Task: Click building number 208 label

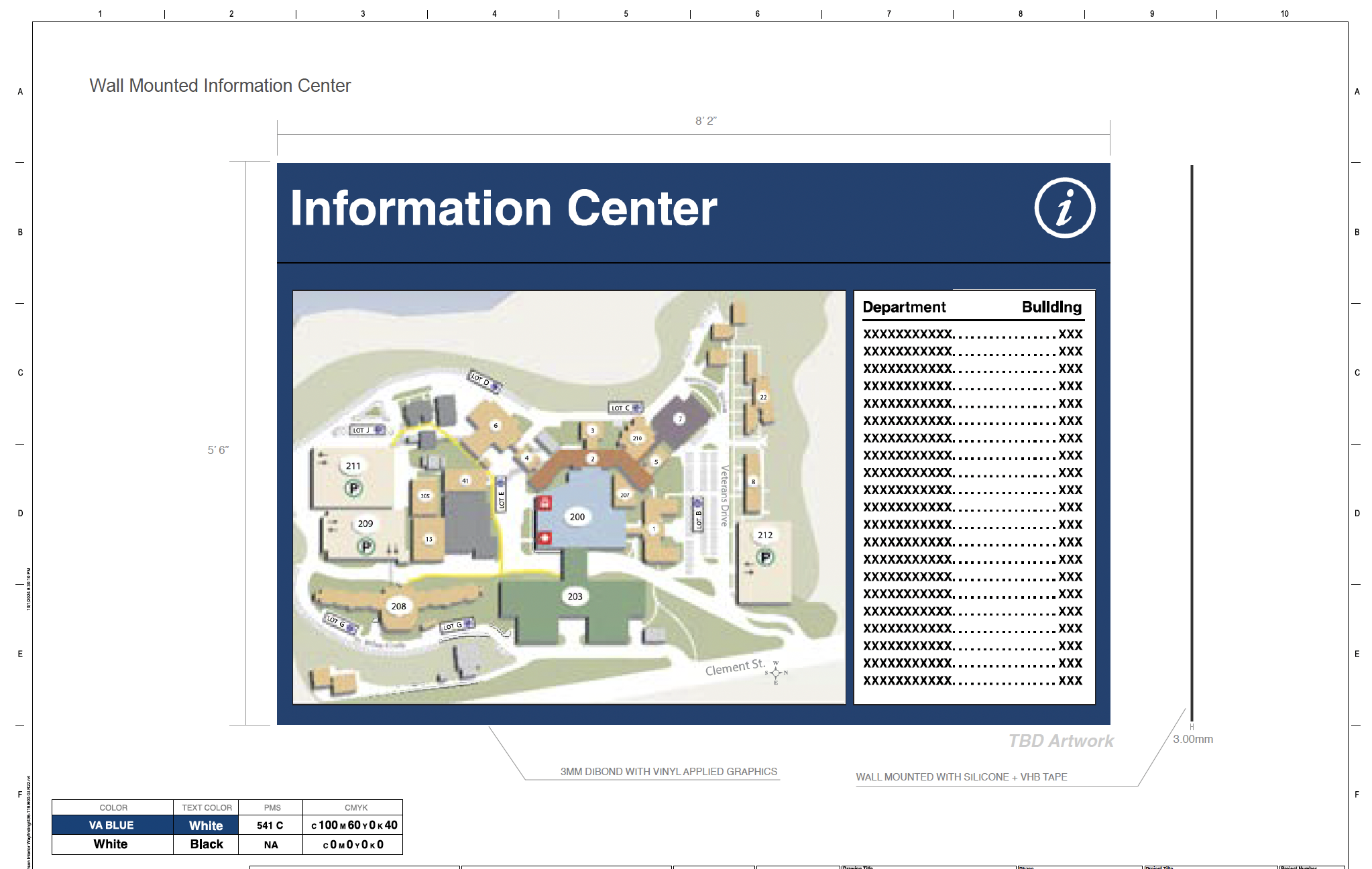Action: (398, 606)
